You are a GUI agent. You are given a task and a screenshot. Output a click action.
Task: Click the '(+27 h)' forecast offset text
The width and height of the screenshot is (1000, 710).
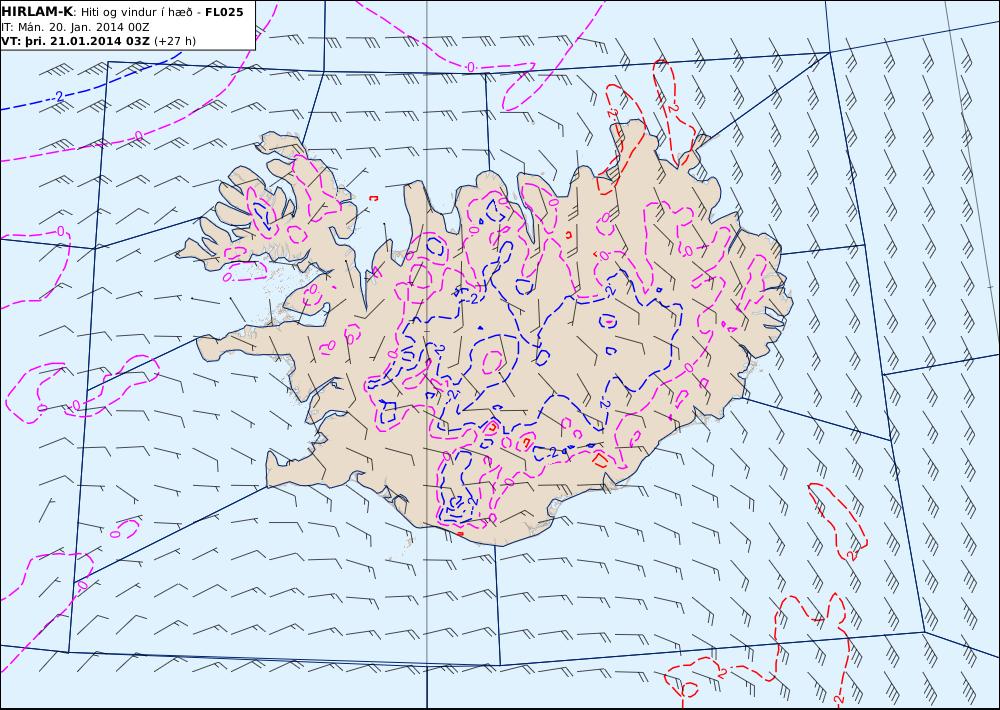point(175,41)
